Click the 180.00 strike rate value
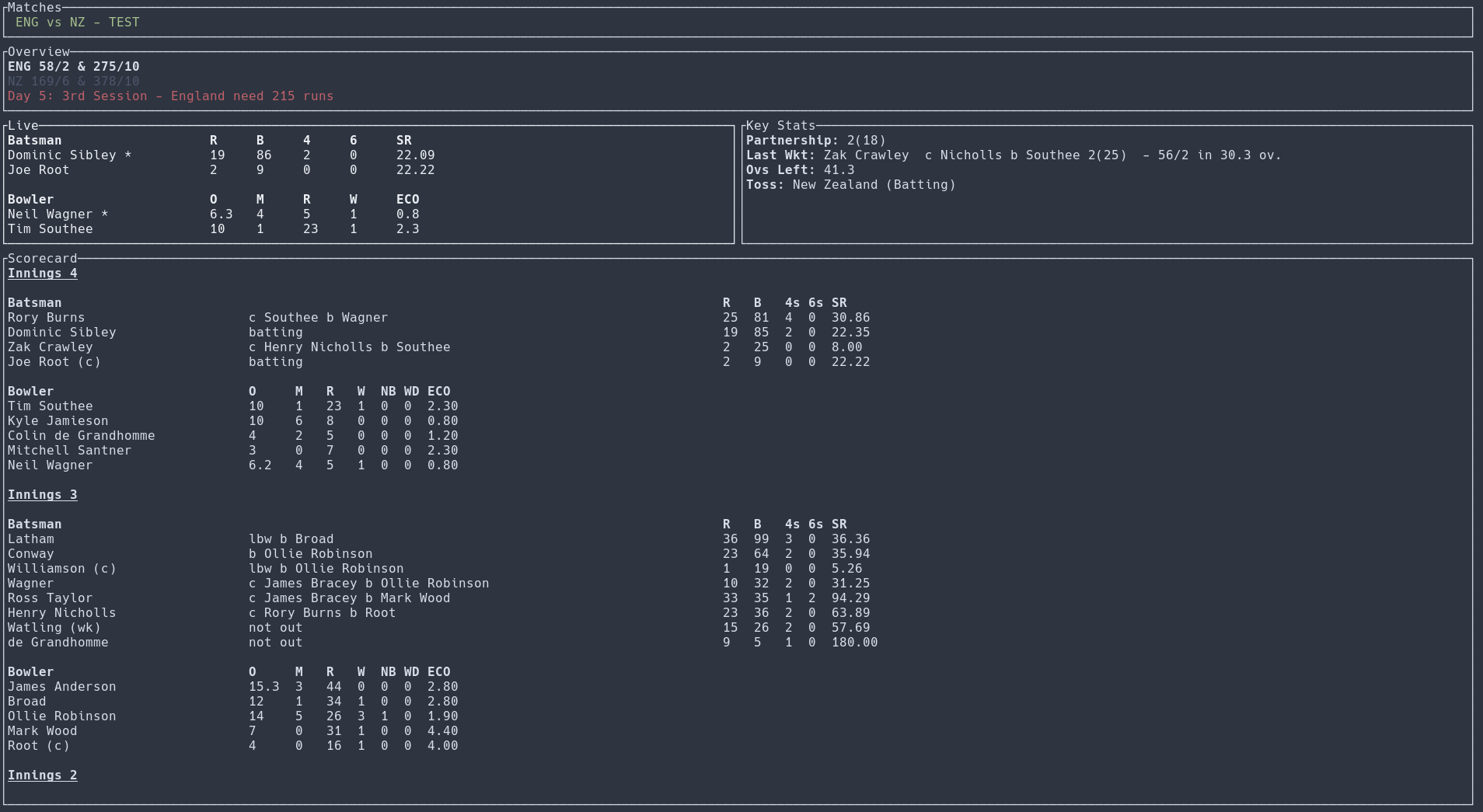Screen dimensions: 1483x812 (855, 643)
